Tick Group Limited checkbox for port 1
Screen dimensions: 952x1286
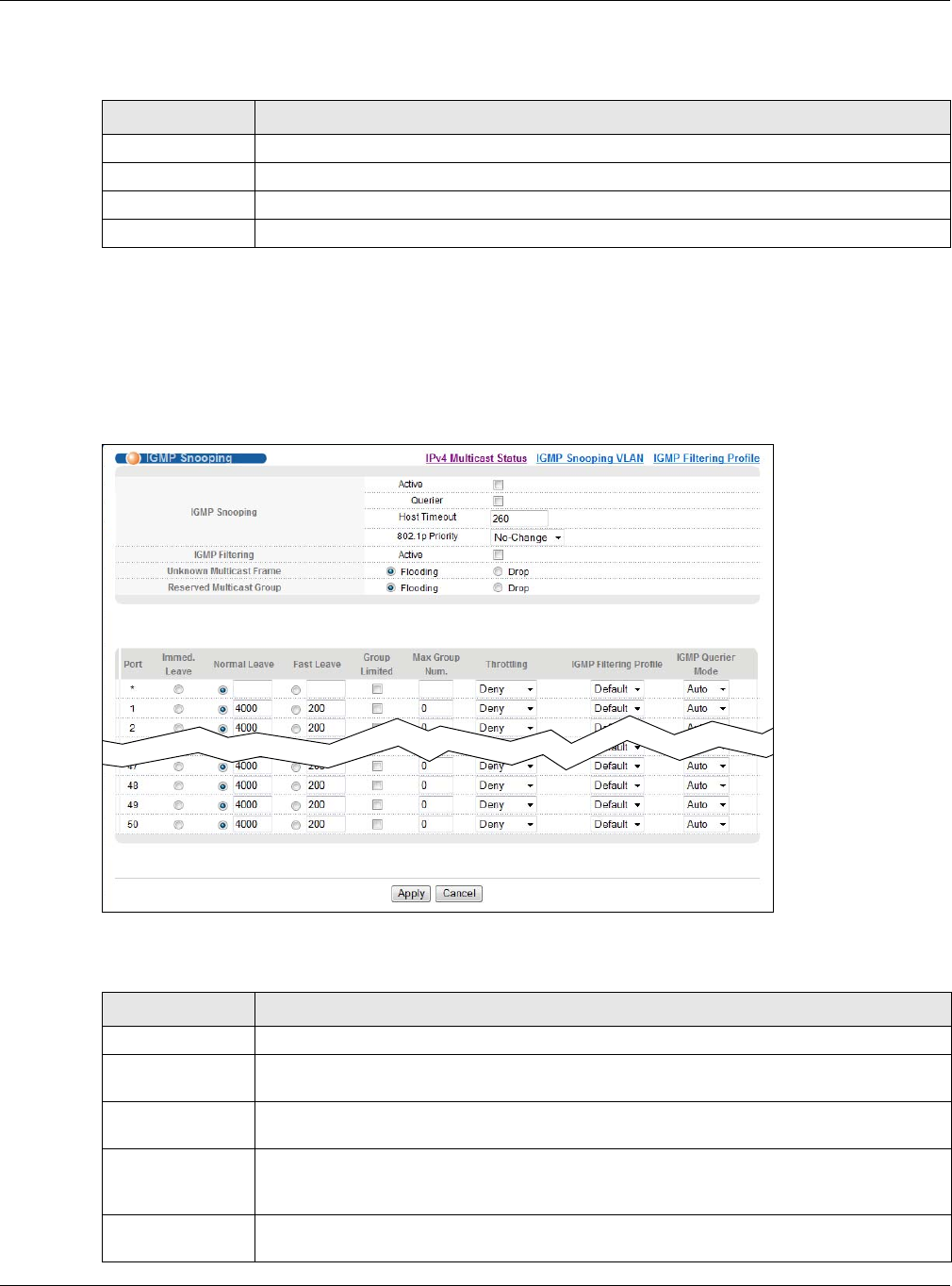pos(377,708)
